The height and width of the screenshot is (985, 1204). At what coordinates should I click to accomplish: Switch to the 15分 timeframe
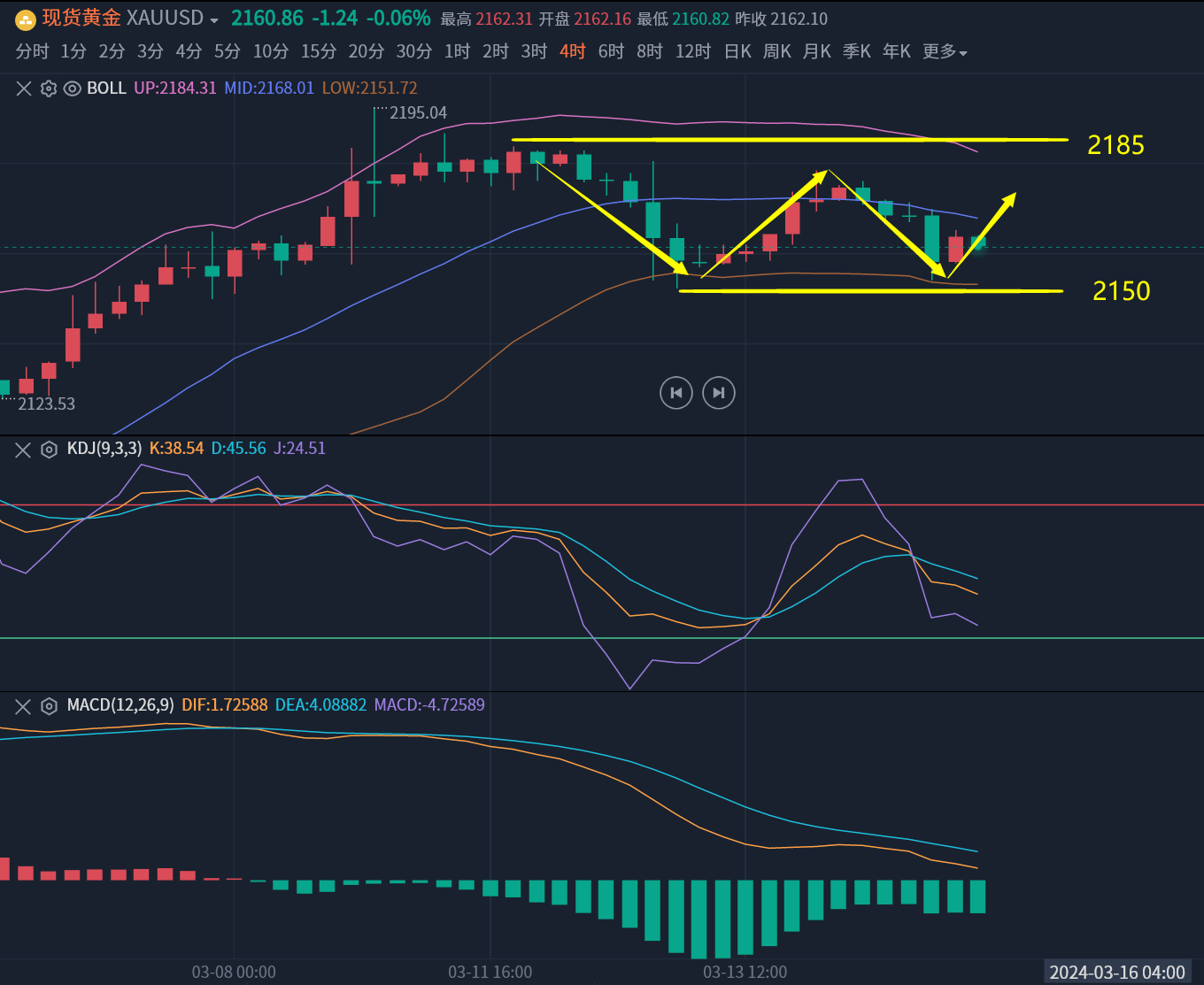(x=319, y=52)
